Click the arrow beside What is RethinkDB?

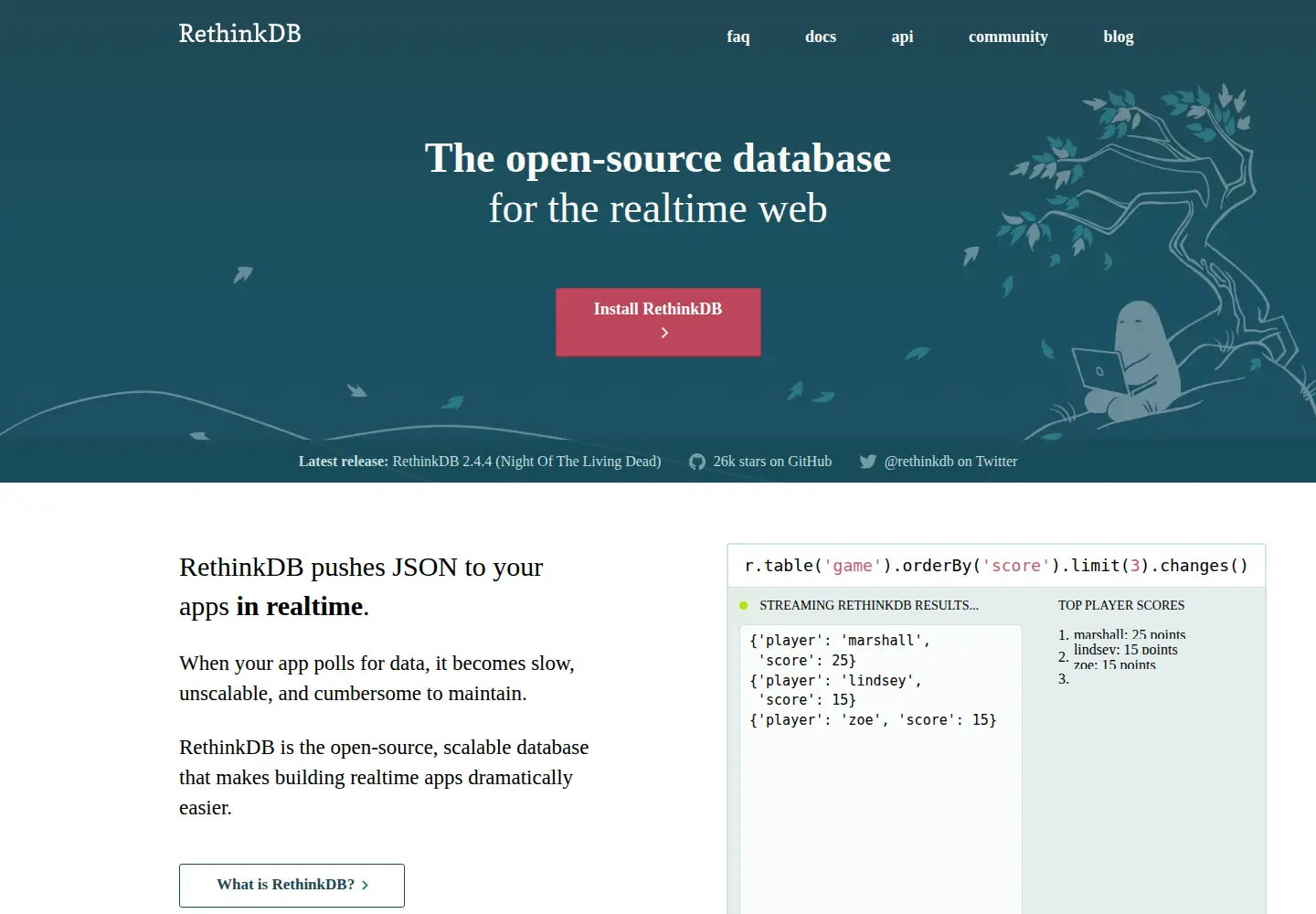pyautogui.click(x=365, y=885)
